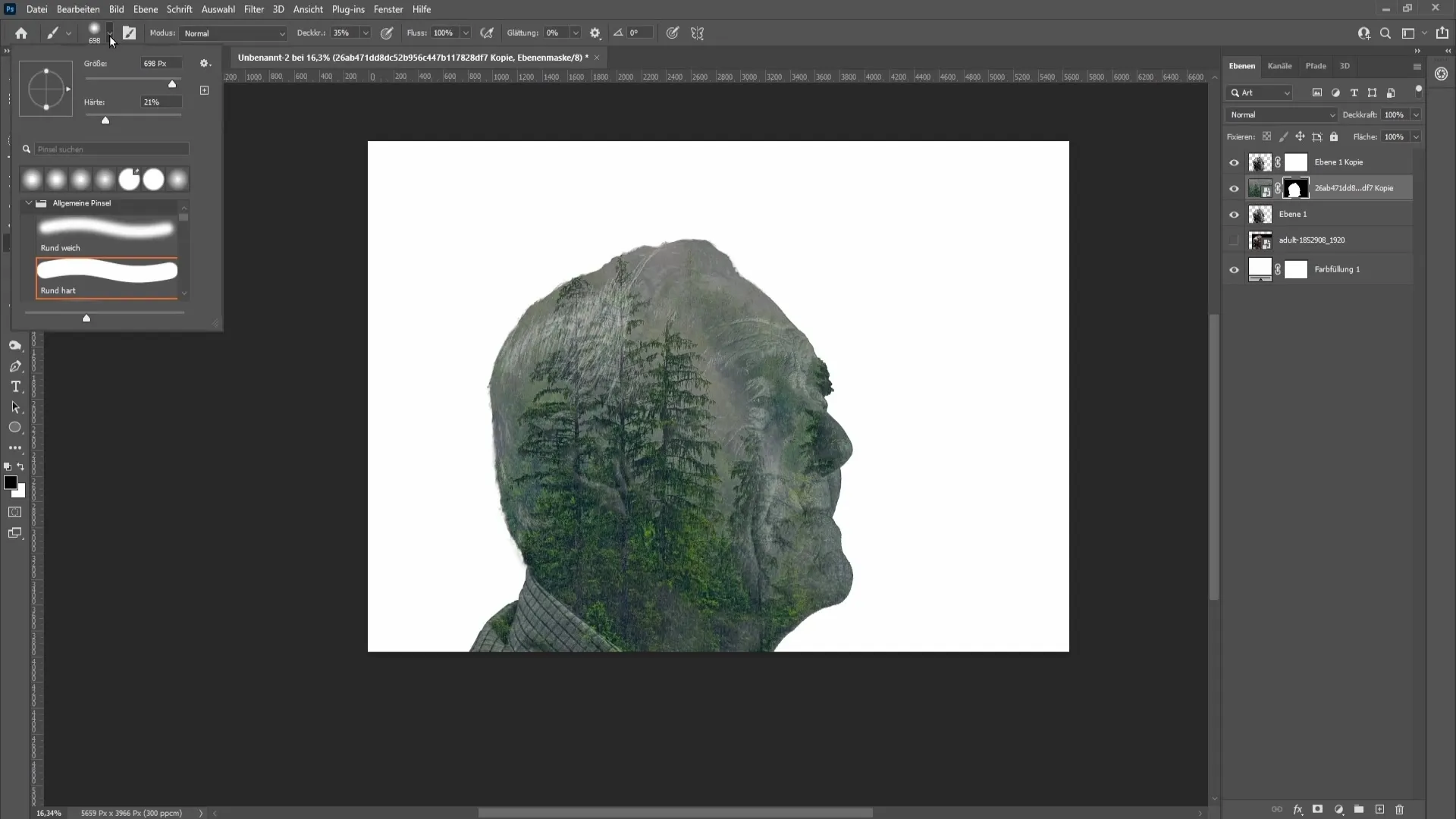Toggle visibility of Ebene 1 layer

coord(1234,214)
